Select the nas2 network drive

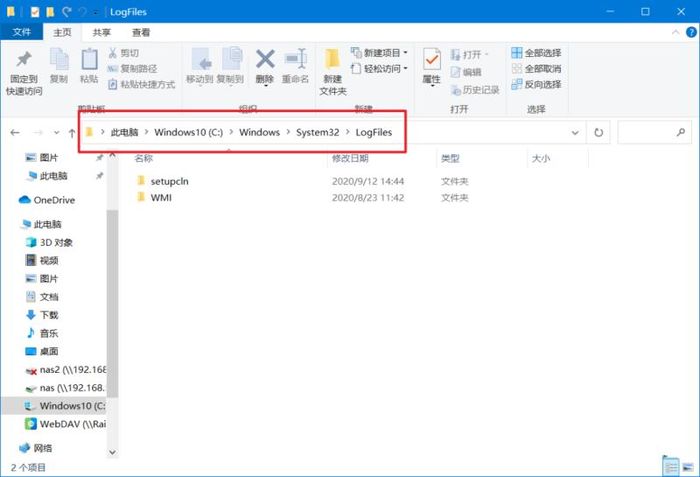(x=66, y=370)
